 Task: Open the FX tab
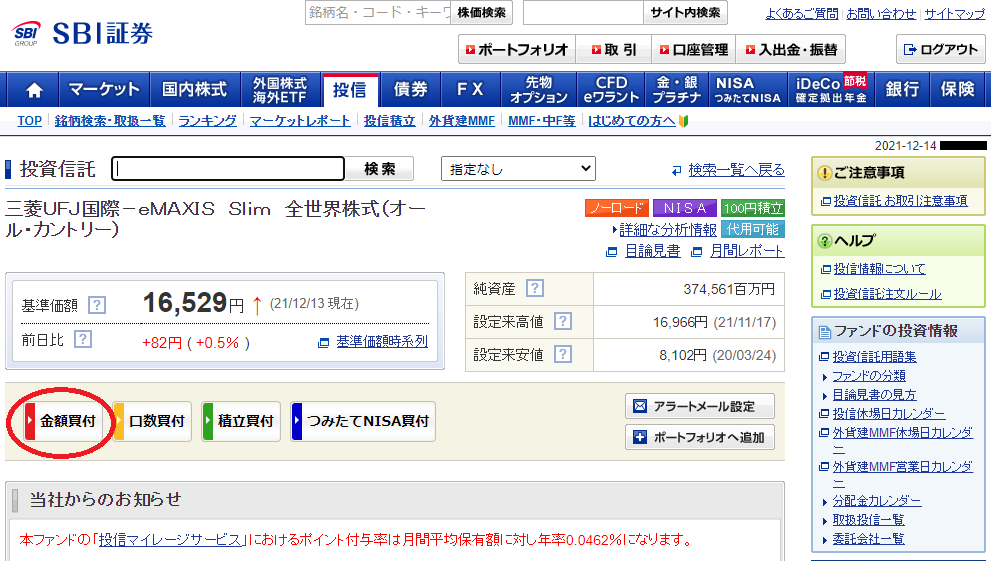470,90
